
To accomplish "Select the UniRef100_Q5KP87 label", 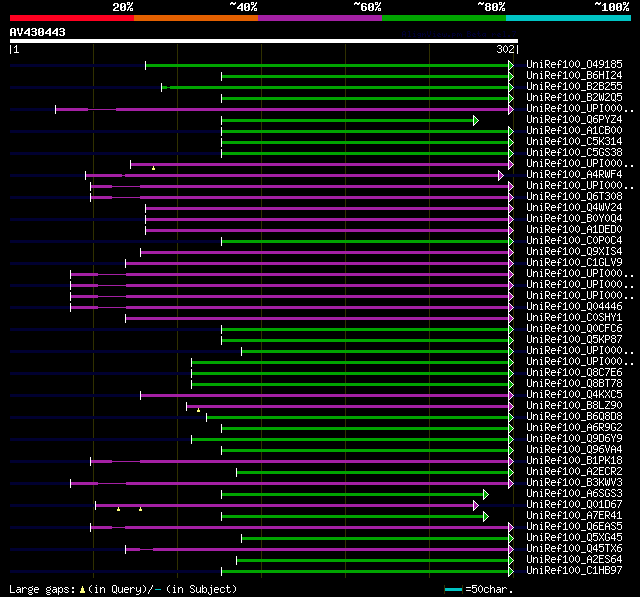I will [x=574, y=340].
